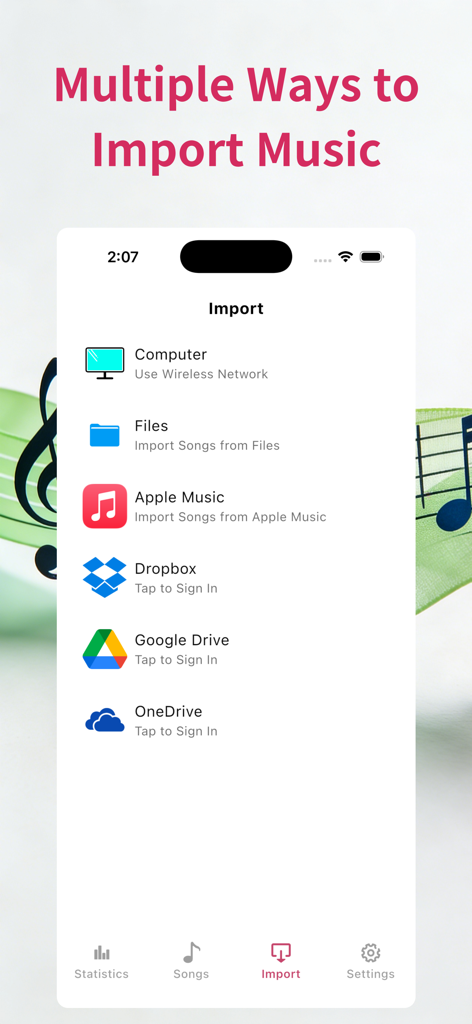Tap the battery status icon
472x1024 pixels.
(x=372, y=257)
